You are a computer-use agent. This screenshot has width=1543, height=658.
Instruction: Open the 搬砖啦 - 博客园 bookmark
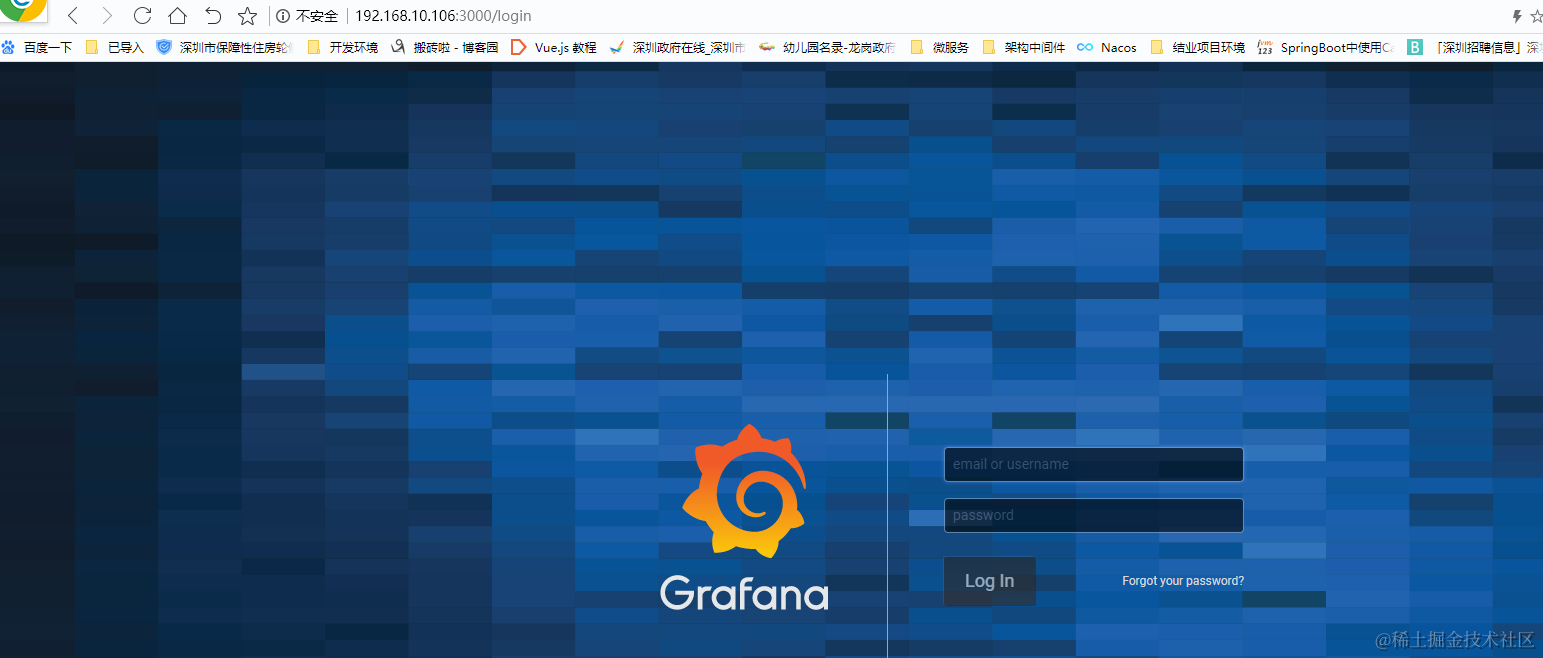(444, 47)
